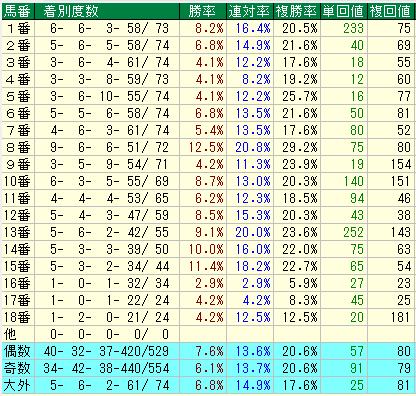The width and height of the screenshot is (416, 396).
Task: Select the 8番 row label
Action: [18, 148]
